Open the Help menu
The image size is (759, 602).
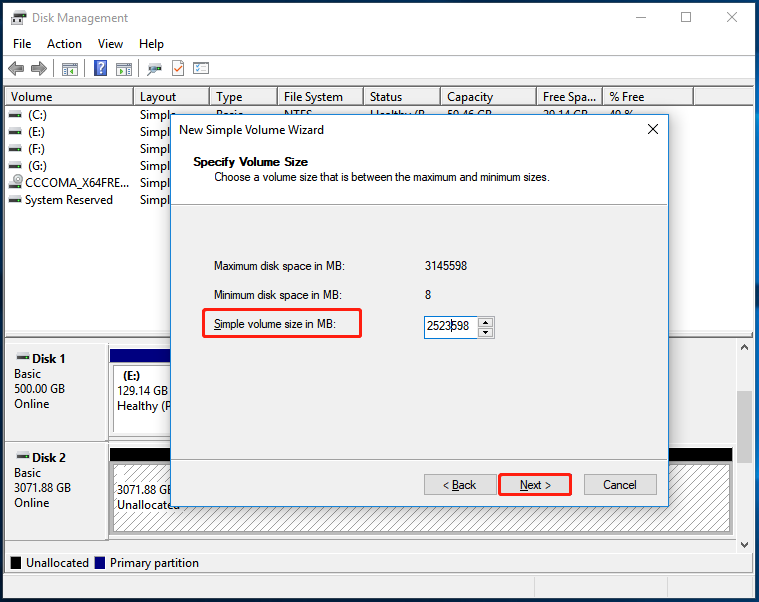152,44
